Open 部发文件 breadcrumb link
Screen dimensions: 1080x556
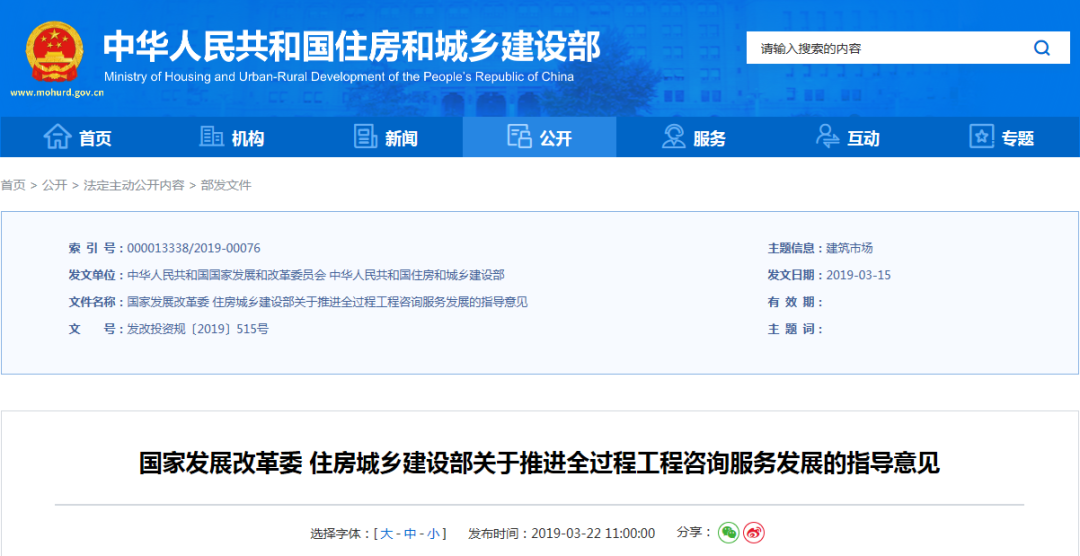[227, 185]
